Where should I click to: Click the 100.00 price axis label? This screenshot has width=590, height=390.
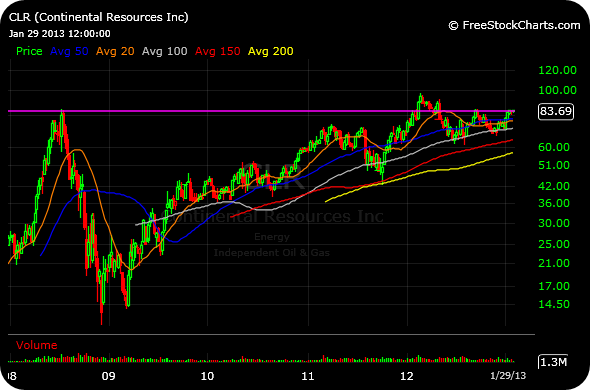click(x=557, y=90)
